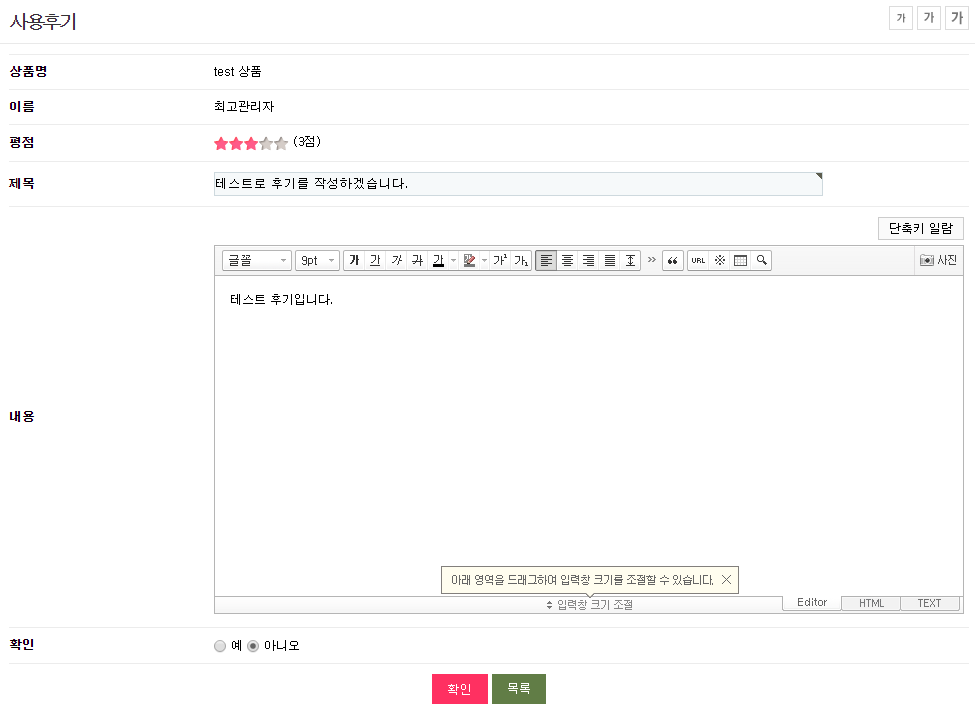Screen dimensions: 975x711
Task: Insert table icon in editor
Action: coord(741,260)
